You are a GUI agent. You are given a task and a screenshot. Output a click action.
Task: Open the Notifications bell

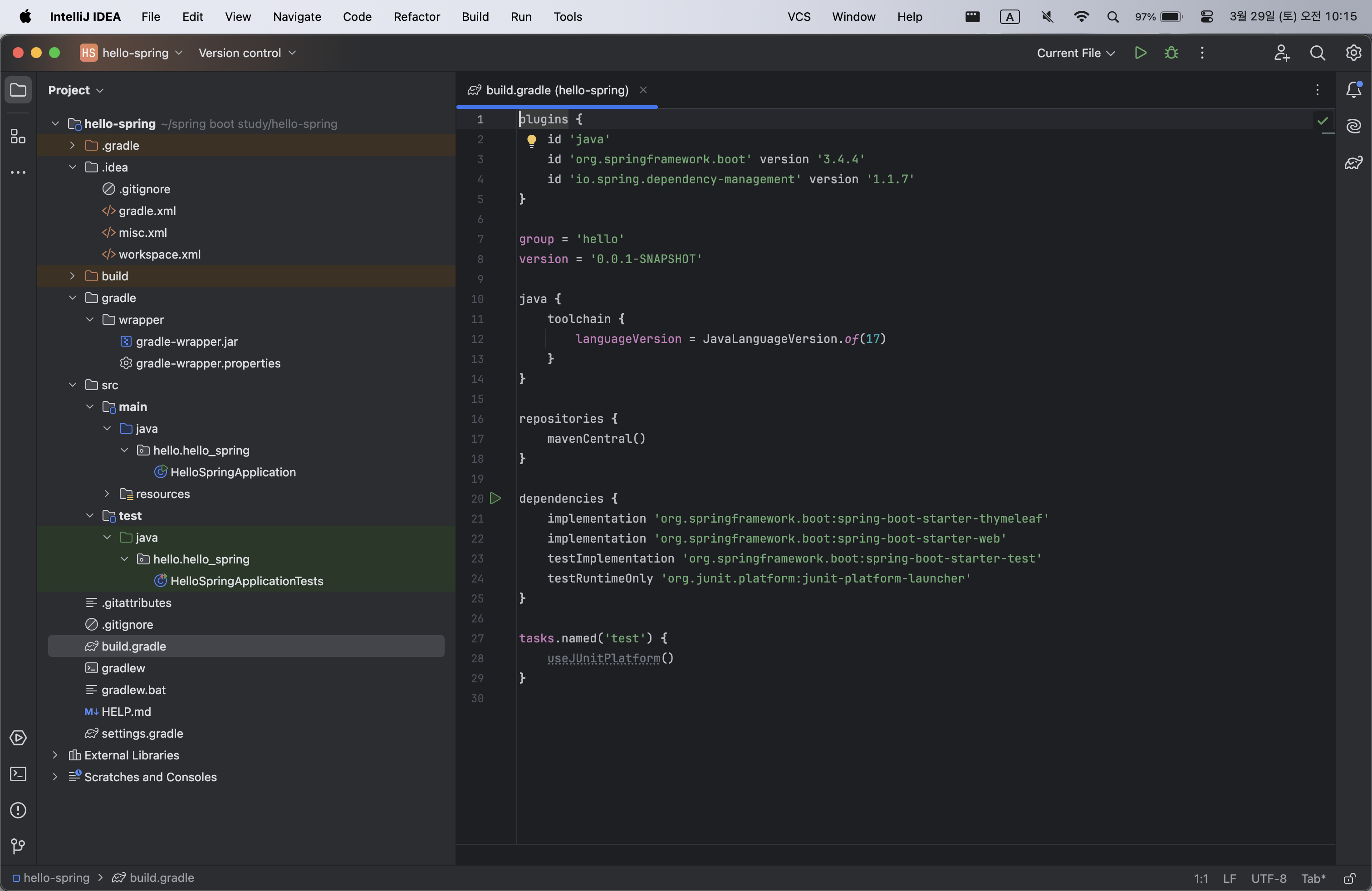pyautogui.click(x=1353, y=90)
